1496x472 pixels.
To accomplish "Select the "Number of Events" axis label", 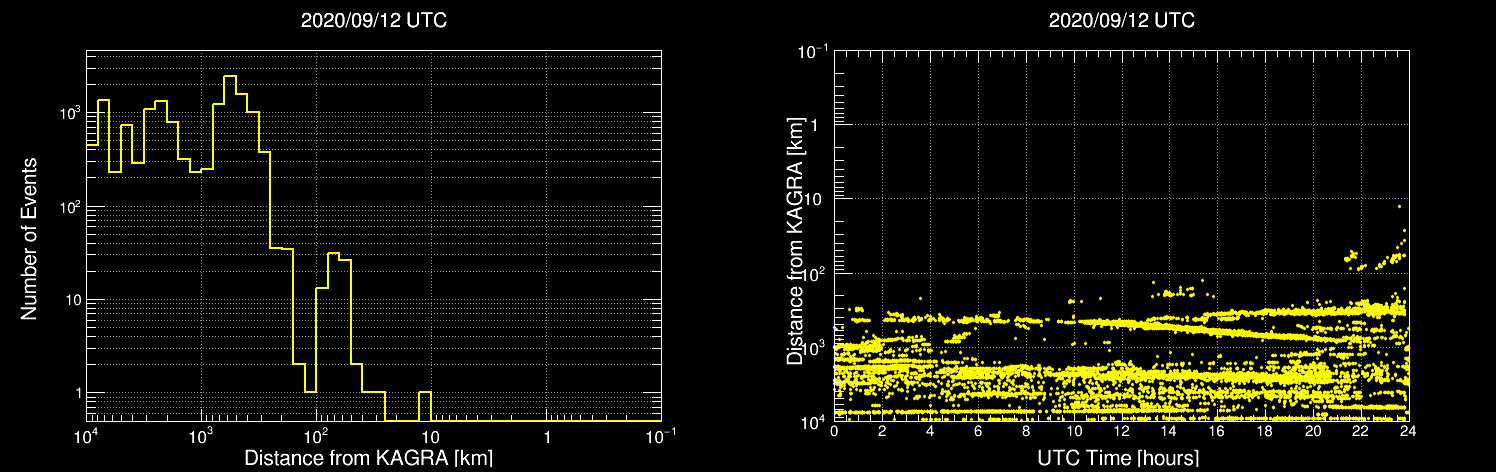I will [30, 238].
